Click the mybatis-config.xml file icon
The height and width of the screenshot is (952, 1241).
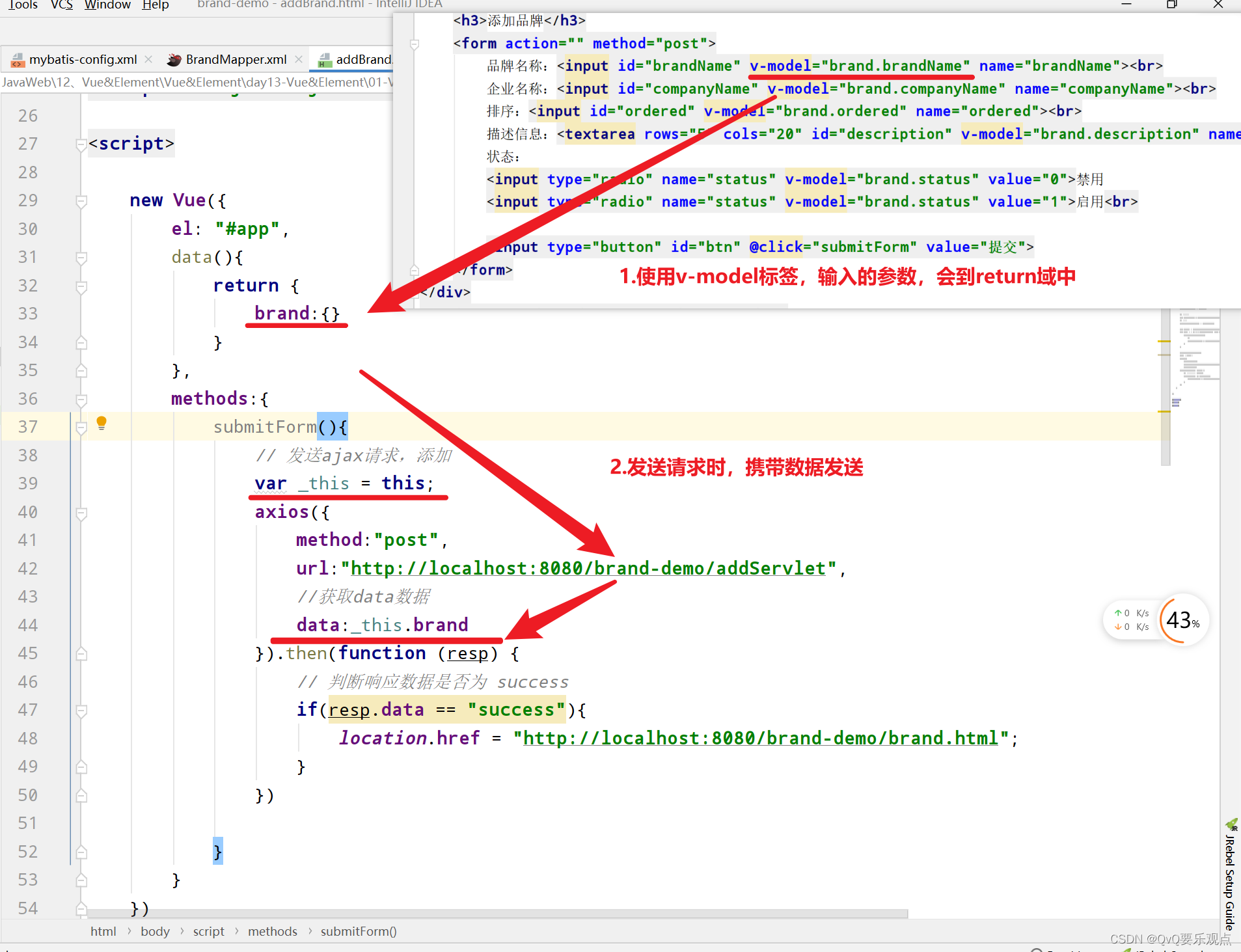tap(18, 60)
